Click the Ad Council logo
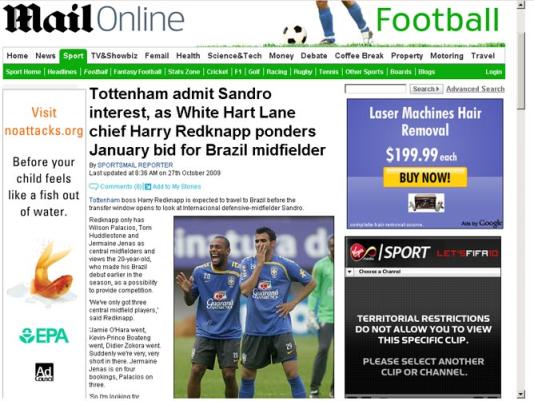The height and width of the screenshot is (401, 534). click(x=44, y=372)
